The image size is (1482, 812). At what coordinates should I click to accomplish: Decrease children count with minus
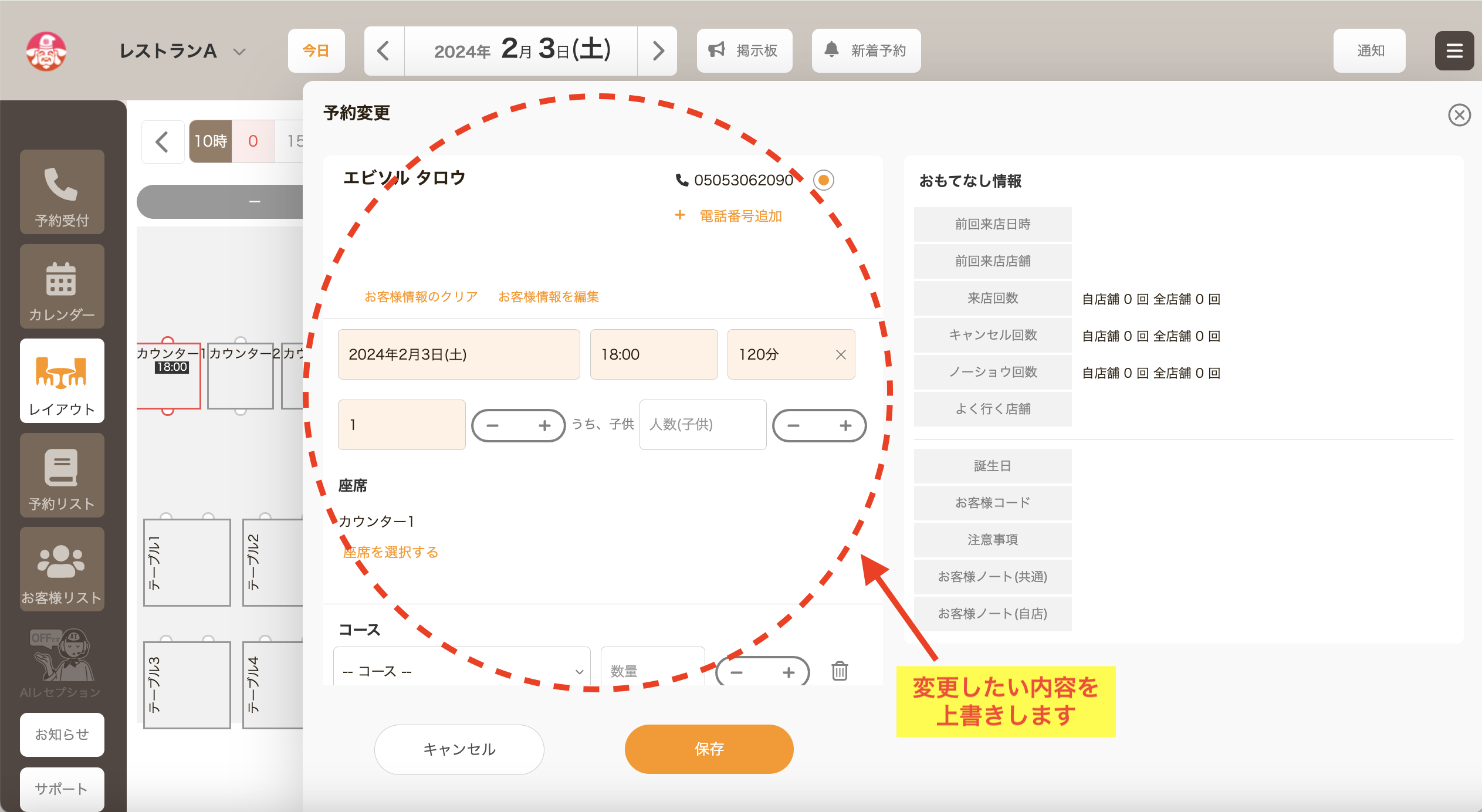coord(794,425)
